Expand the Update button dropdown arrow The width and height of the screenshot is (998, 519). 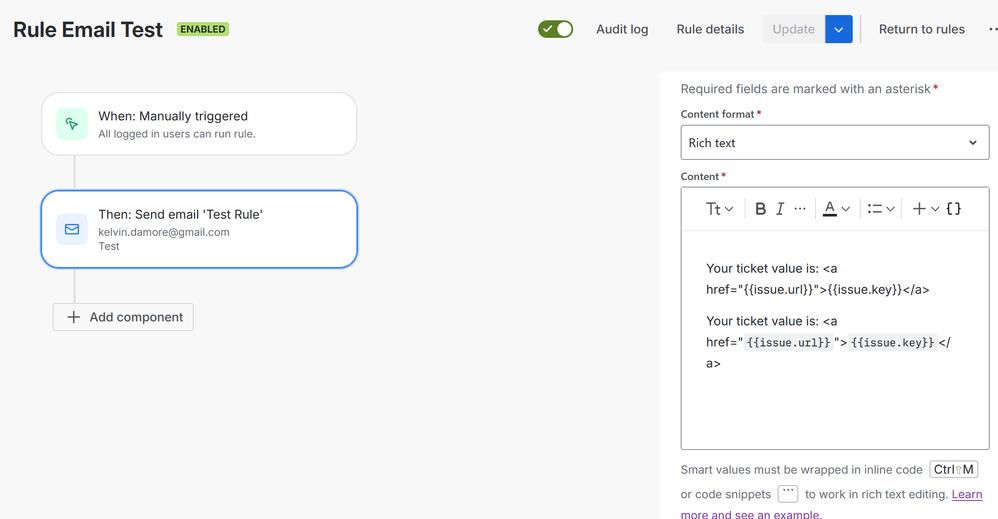(x=838, y=29)
